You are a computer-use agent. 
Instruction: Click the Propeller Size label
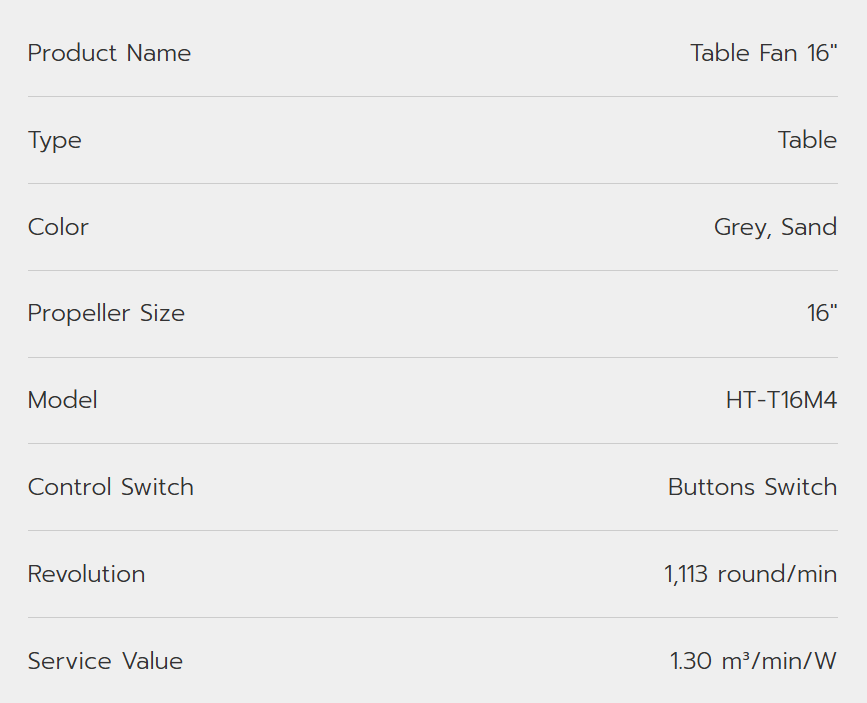point(106,313)
